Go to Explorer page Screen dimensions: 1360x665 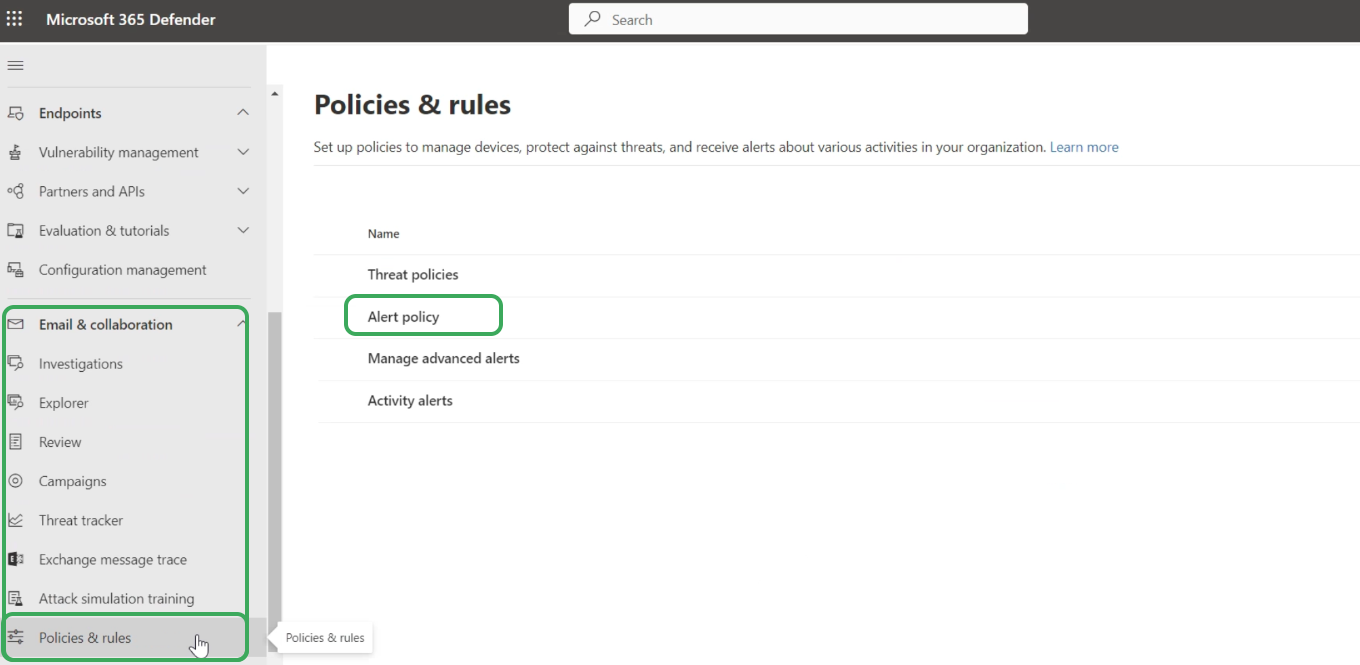coord(64,402)
